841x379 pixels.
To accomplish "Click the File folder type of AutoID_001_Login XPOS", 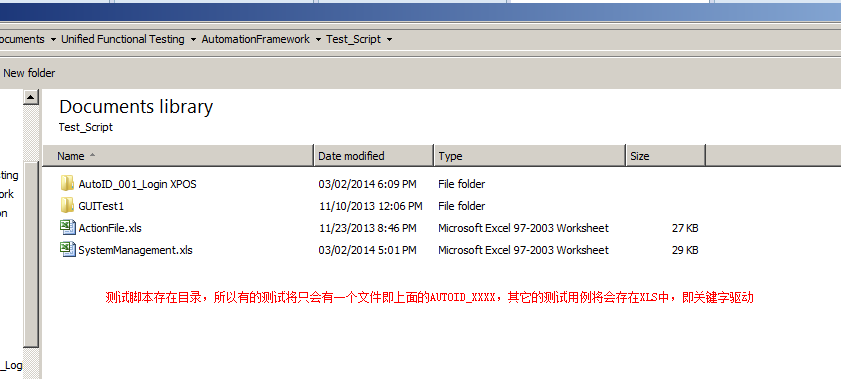I will [462, 184].
